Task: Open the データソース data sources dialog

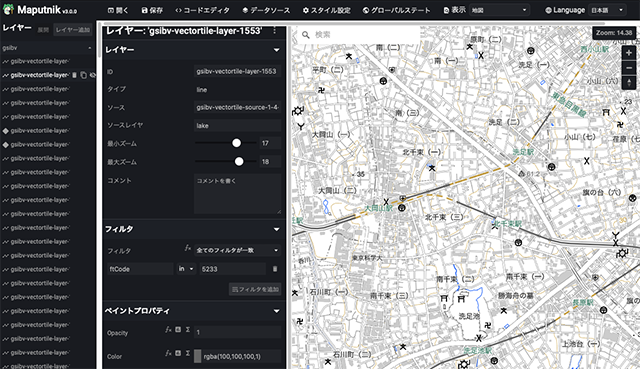Action: point(266,10)
